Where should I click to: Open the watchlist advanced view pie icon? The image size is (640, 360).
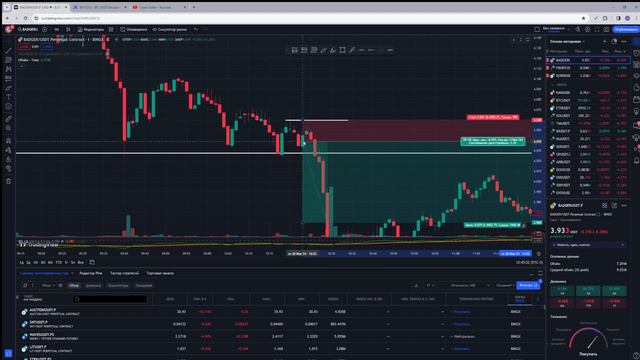coord(614,41)
